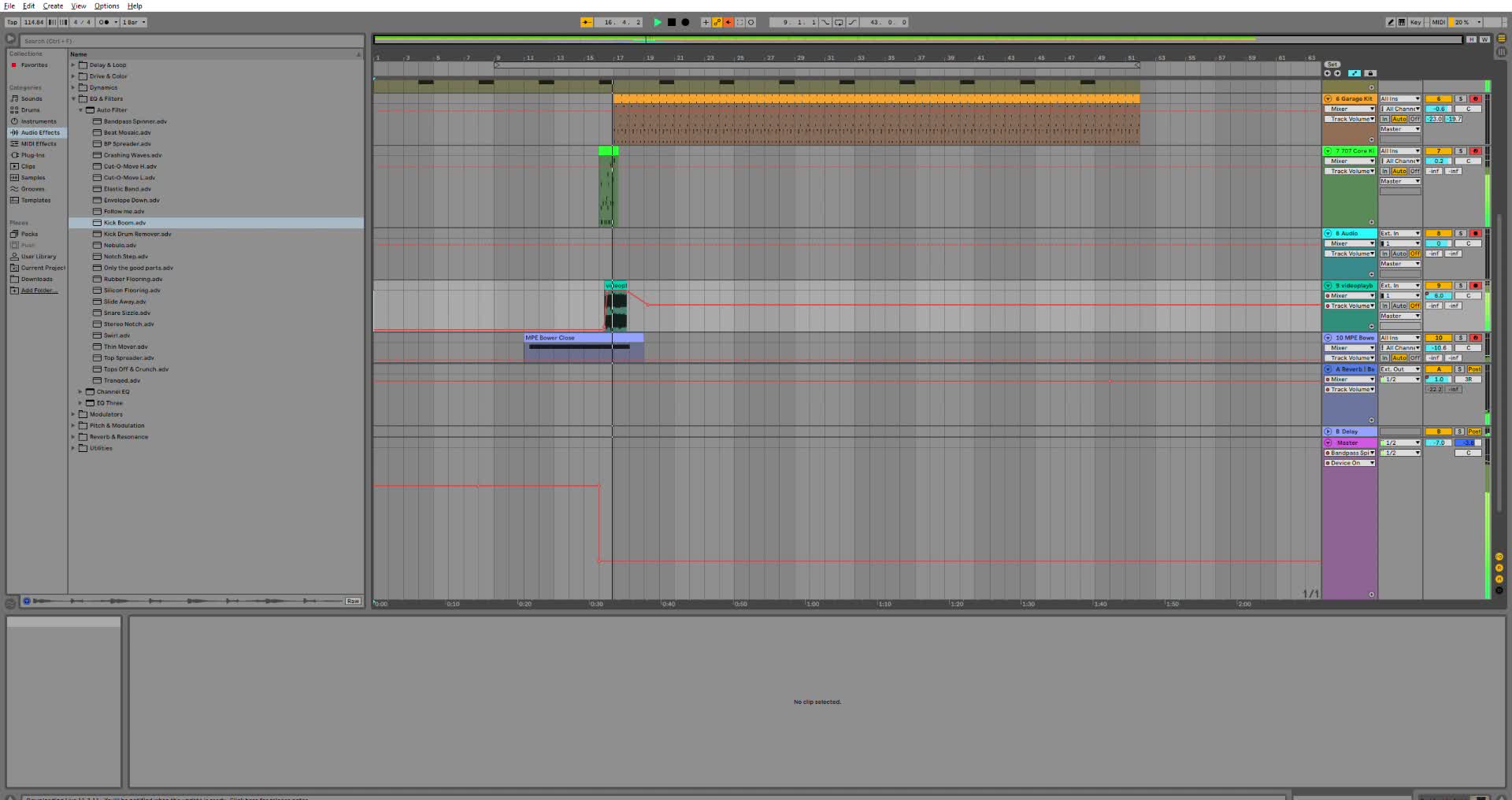Set Track Volume automation to Off on Garage Kit

tap(1415, 119)
